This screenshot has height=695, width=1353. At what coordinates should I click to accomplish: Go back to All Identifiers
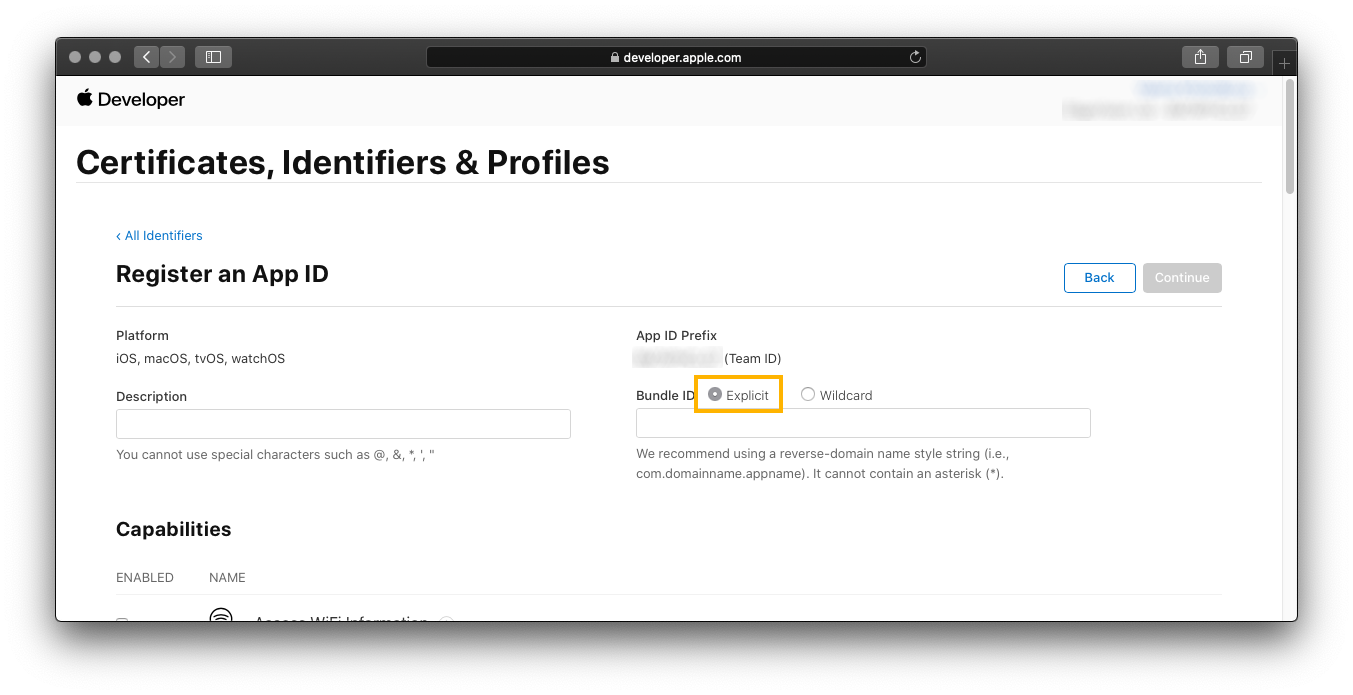click(159, 236)
